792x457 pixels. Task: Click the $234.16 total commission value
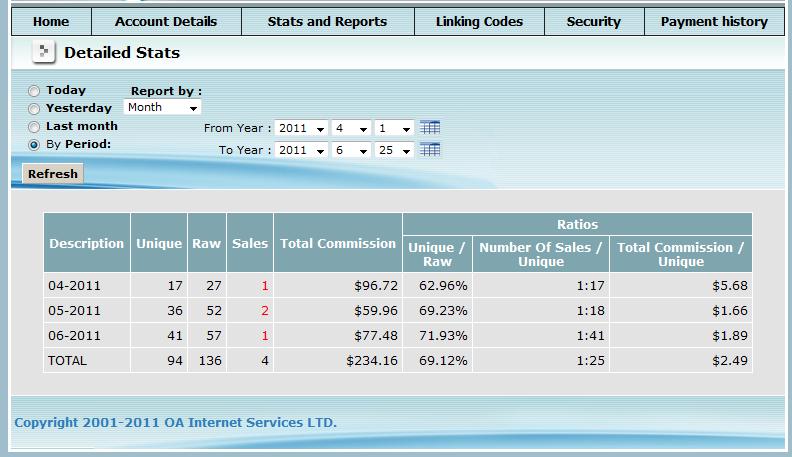[372, 361]
